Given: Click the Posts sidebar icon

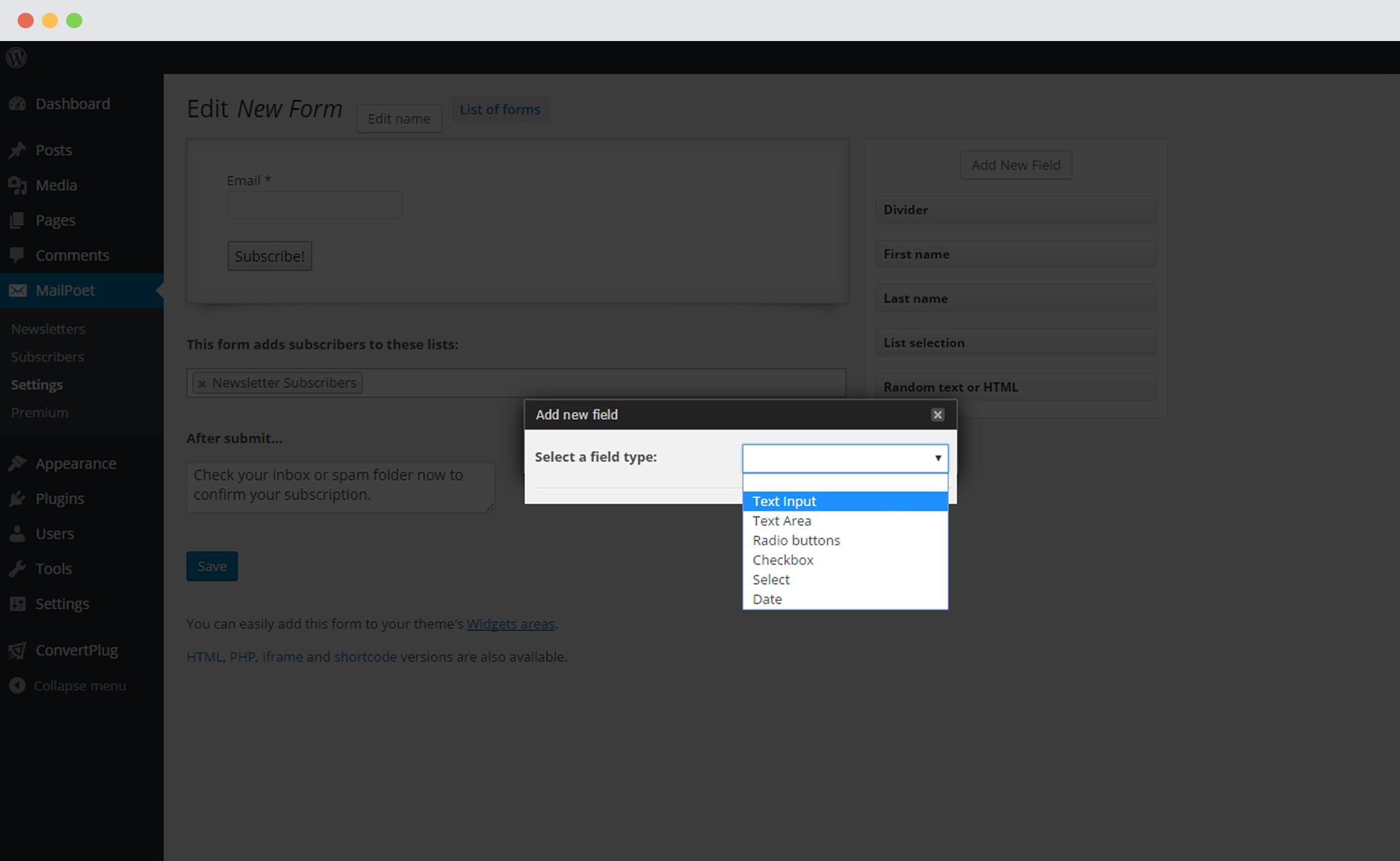Looking at the screenshot, I should (18, 150).
